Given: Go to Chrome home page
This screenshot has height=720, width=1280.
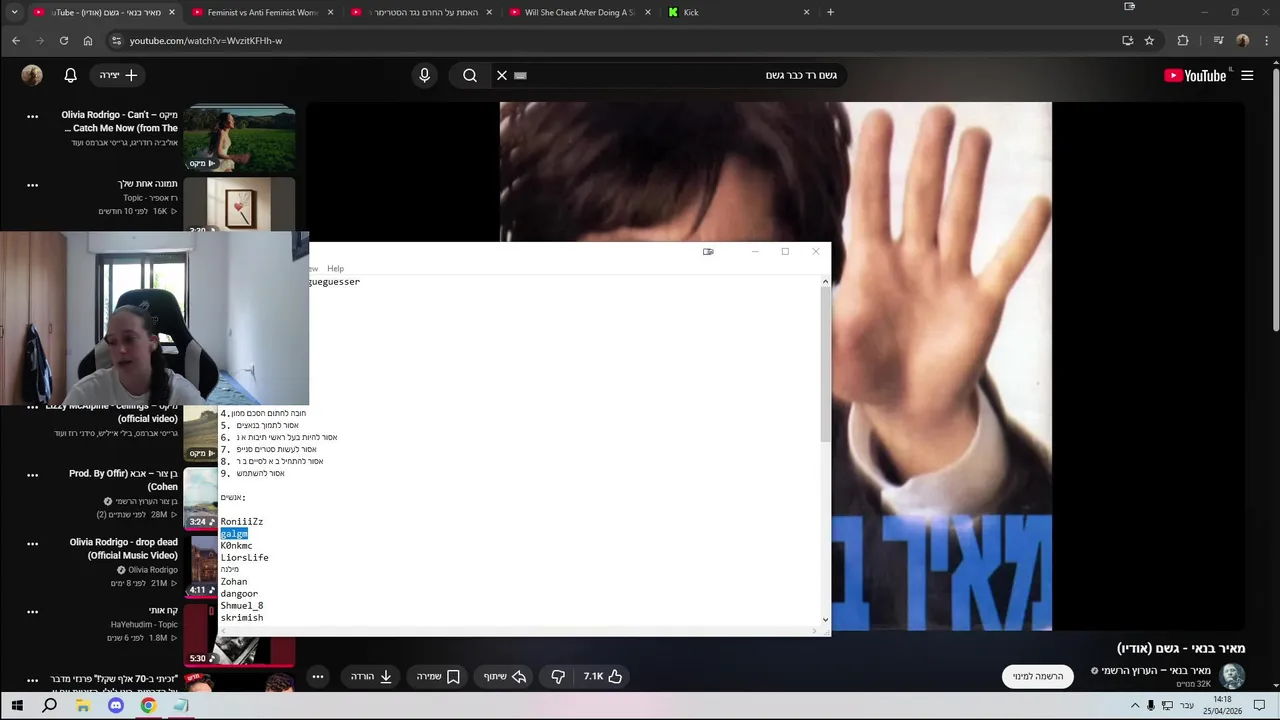Looking at the screenshot, I should tap(88, 41).
